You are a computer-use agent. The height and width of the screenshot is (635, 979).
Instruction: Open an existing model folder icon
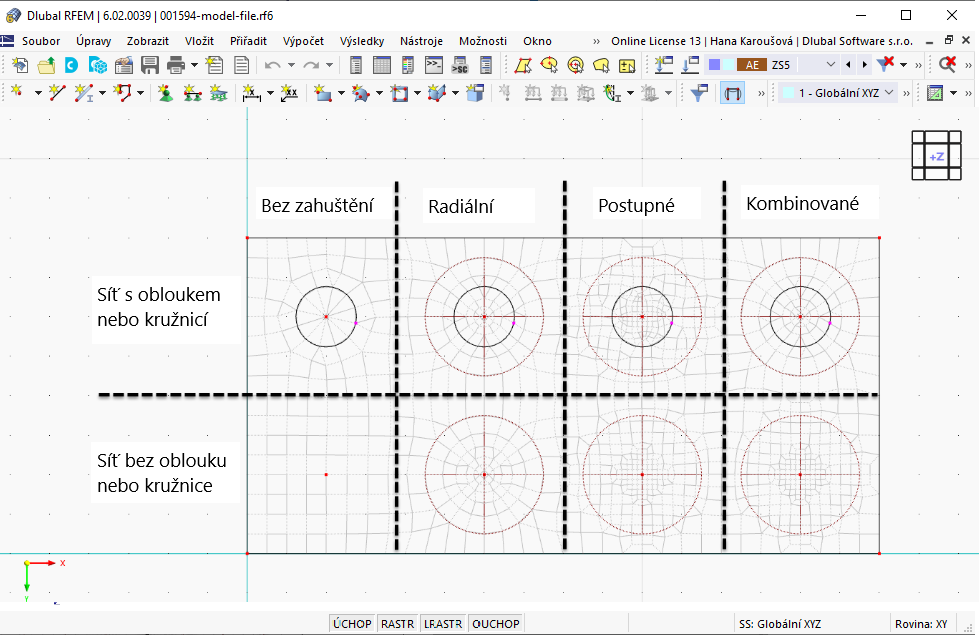tap(46, 65)
